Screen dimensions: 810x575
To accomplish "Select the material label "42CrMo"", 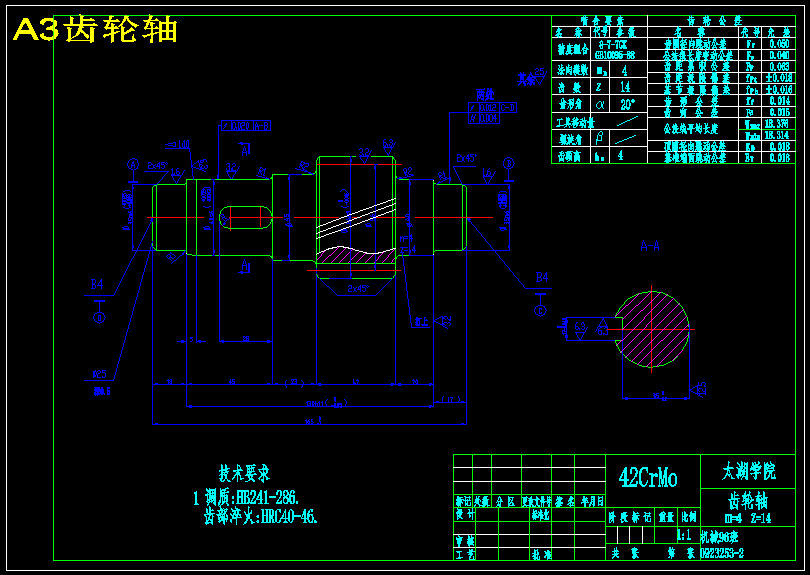I will coord(648,477).
